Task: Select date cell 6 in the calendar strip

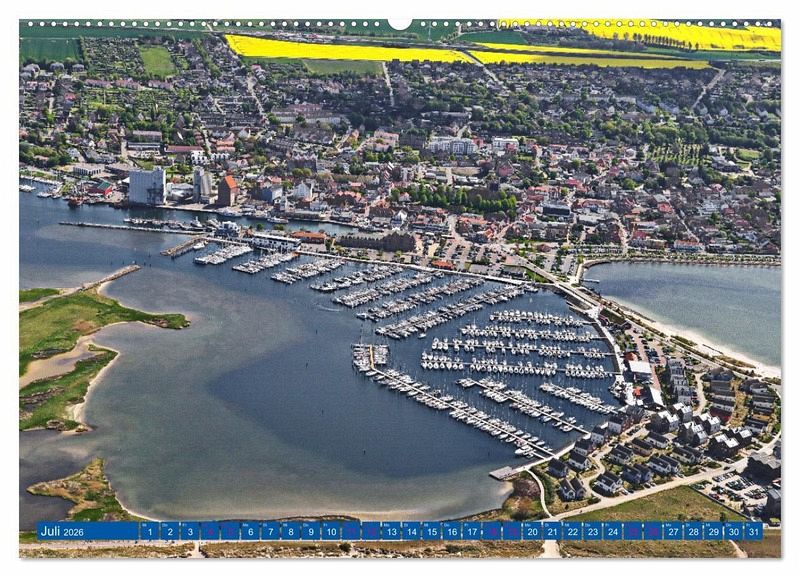Action: click(250, 531)
